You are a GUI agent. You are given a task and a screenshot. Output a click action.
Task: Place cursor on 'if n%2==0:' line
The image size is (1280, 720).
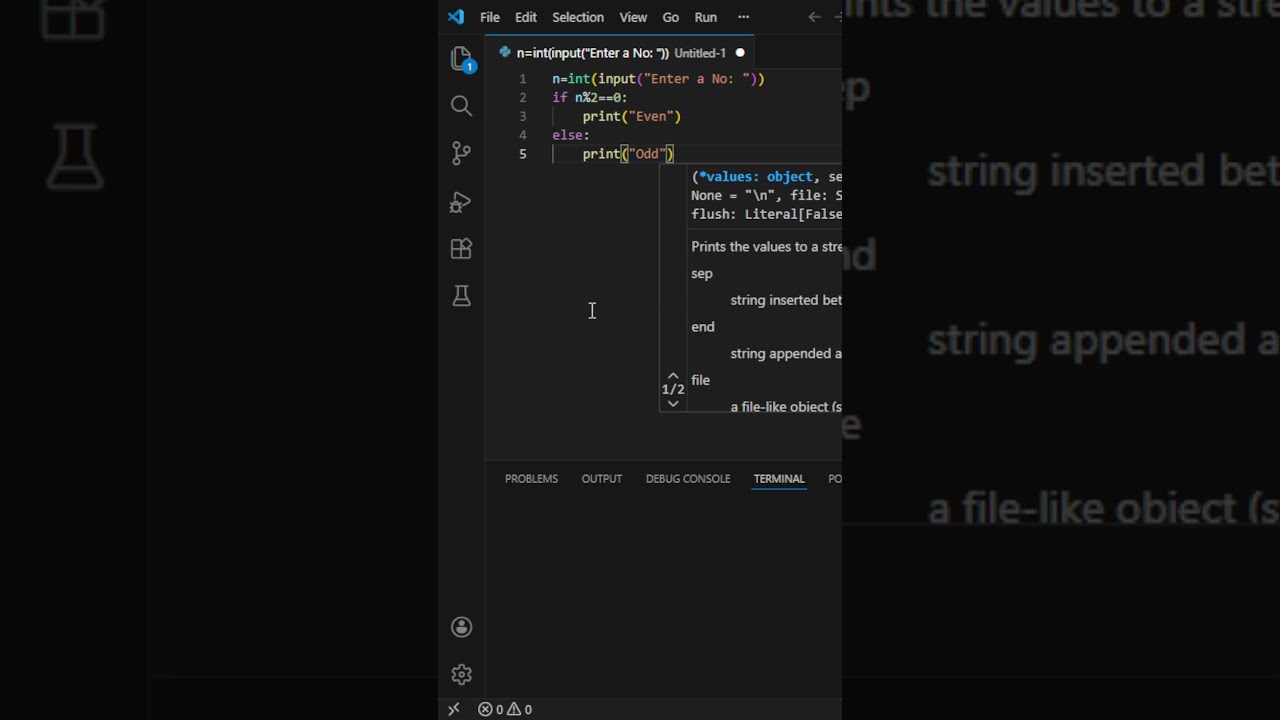(590, 98)
